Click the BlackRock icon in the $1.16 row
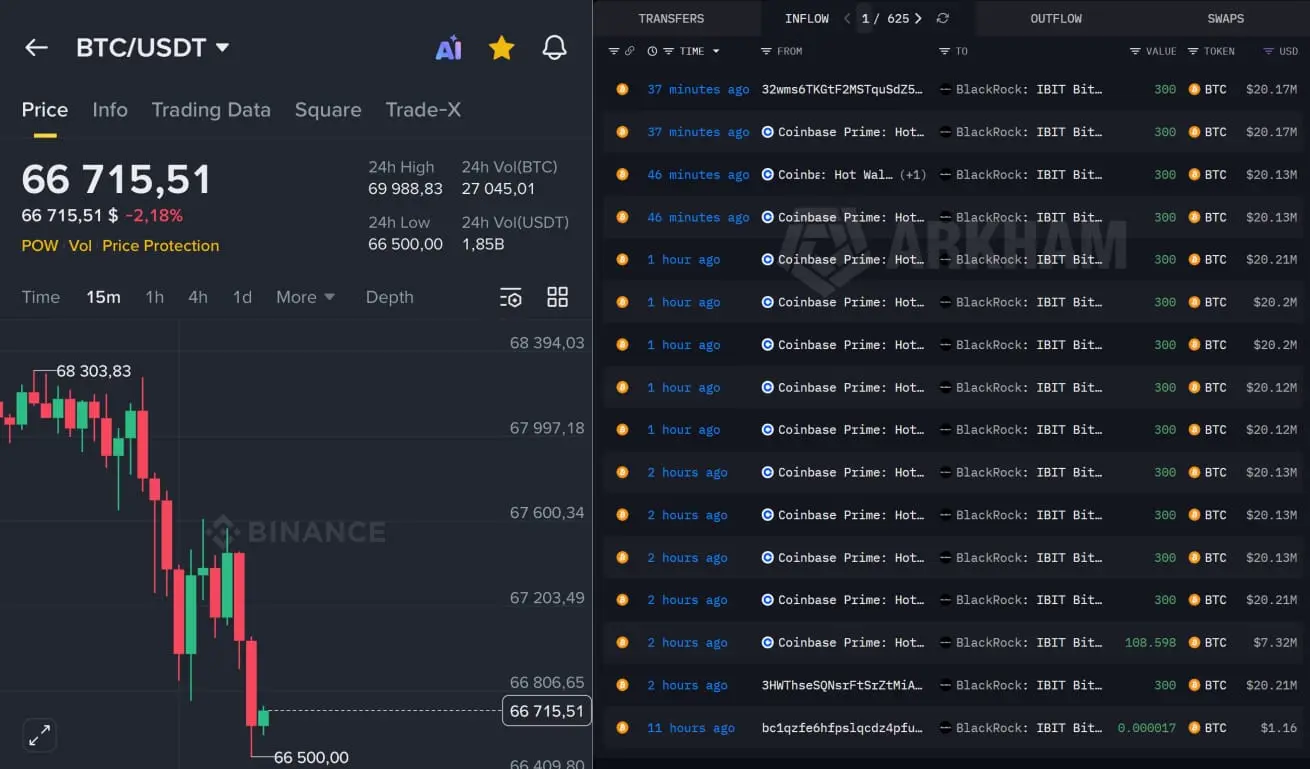1310x769 pixels. pyautogui.click(x=945, y=728)
